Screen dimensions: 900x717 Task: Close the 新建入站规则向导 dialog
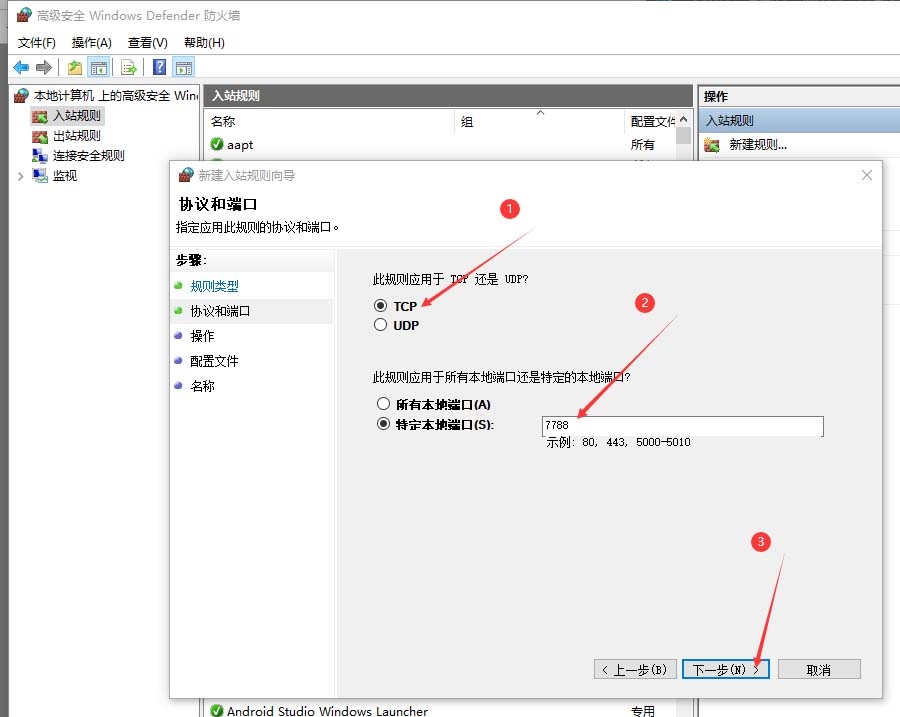tap(867, 175)
